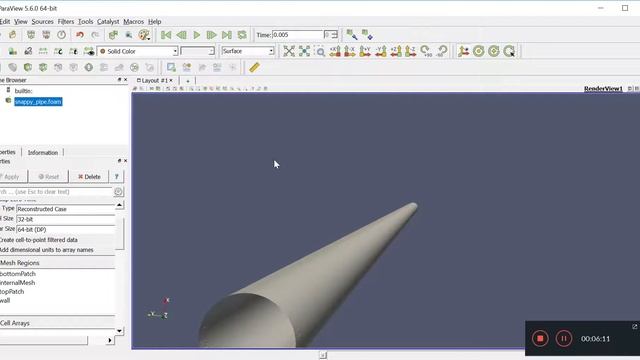
Task: Play the animation
Action: [x=197, y=35]
